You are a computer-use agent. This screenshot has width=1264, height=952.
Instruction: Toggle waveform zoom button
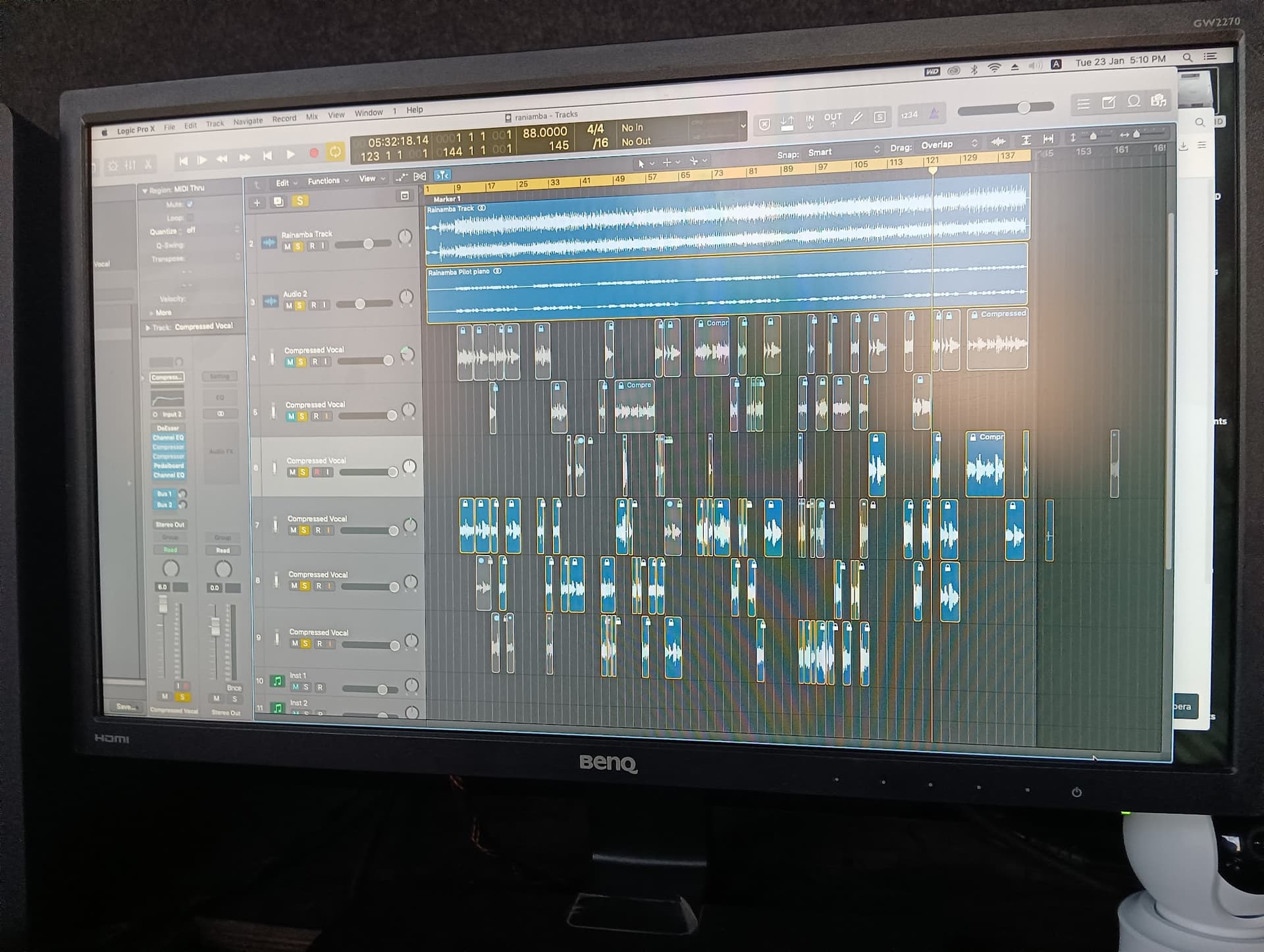coord(998,142)
